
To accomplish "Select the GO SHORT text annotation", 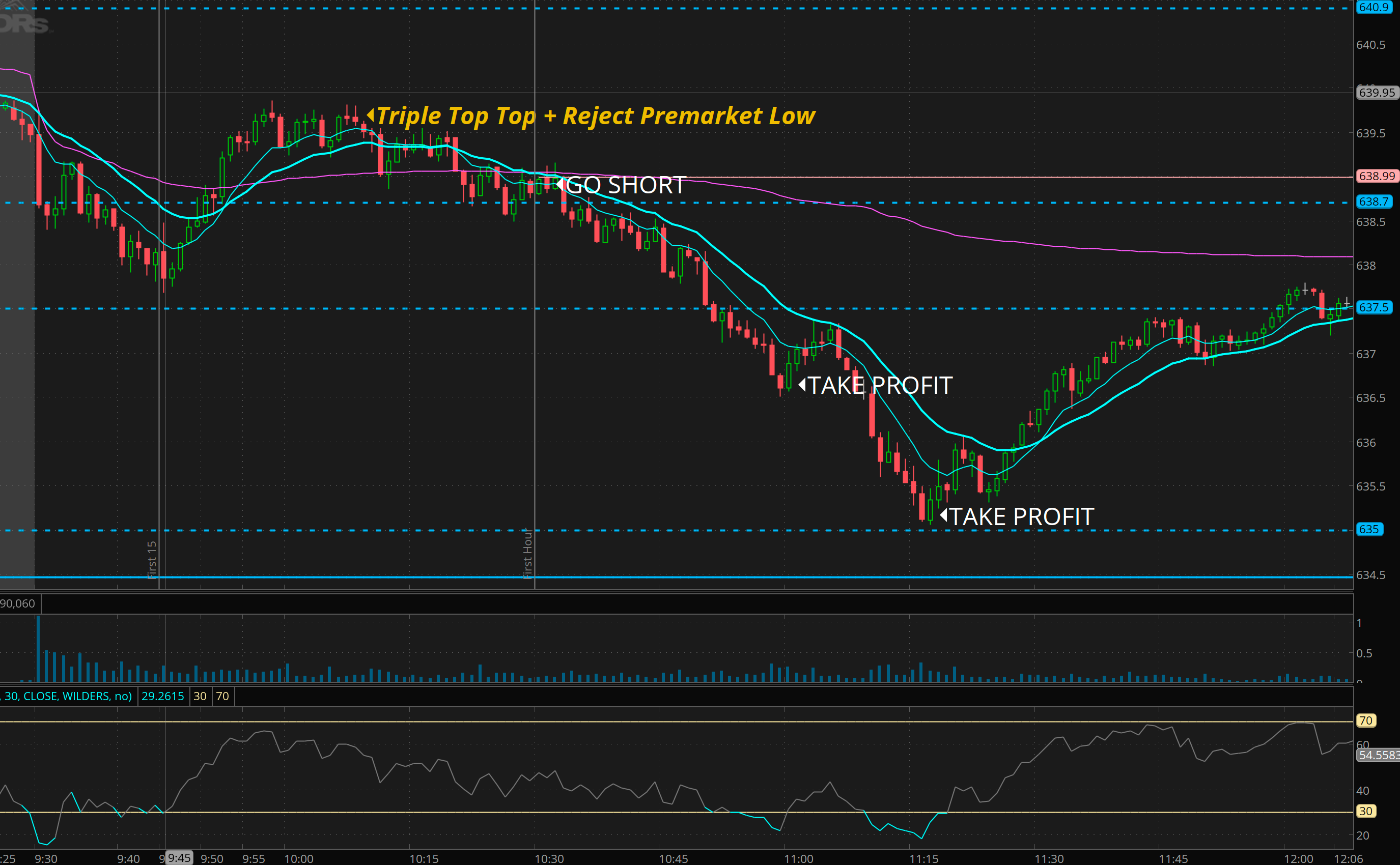I will (x=626, y=185).
